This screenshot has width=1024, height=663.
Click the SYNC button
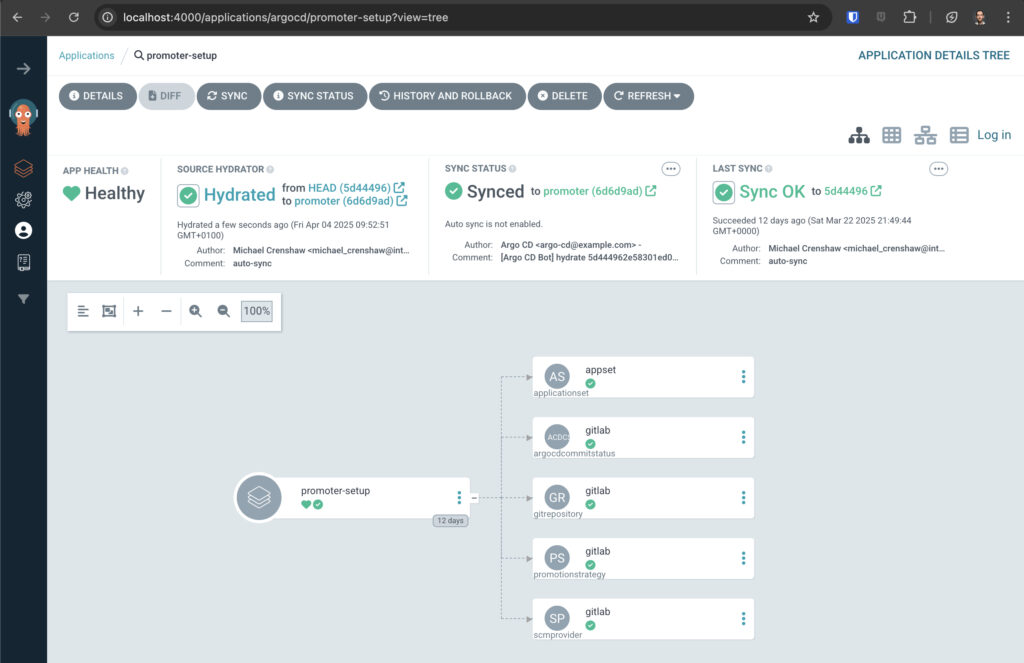[229, 96]
